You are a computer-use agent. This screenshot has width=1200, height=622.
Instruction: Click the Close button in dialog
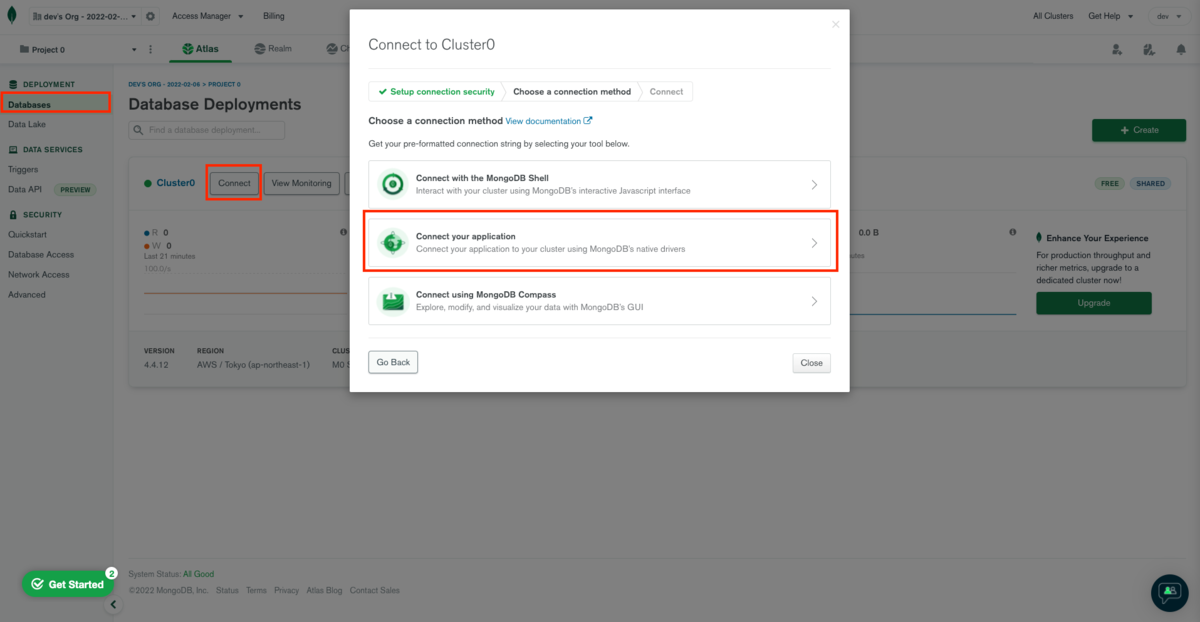(811, 363)
